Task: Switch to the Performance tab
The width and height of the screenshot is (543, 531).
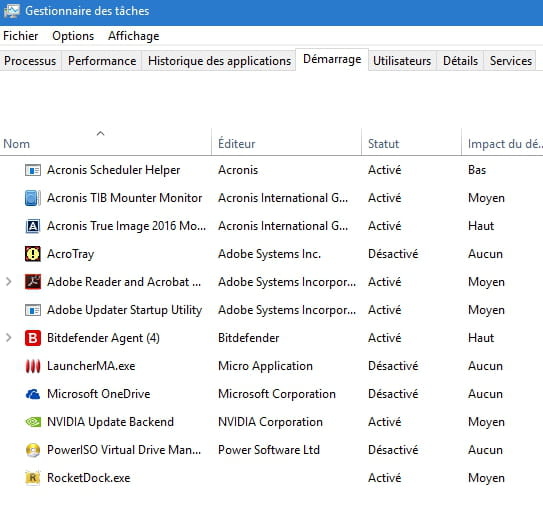Action: coord(102,61)
